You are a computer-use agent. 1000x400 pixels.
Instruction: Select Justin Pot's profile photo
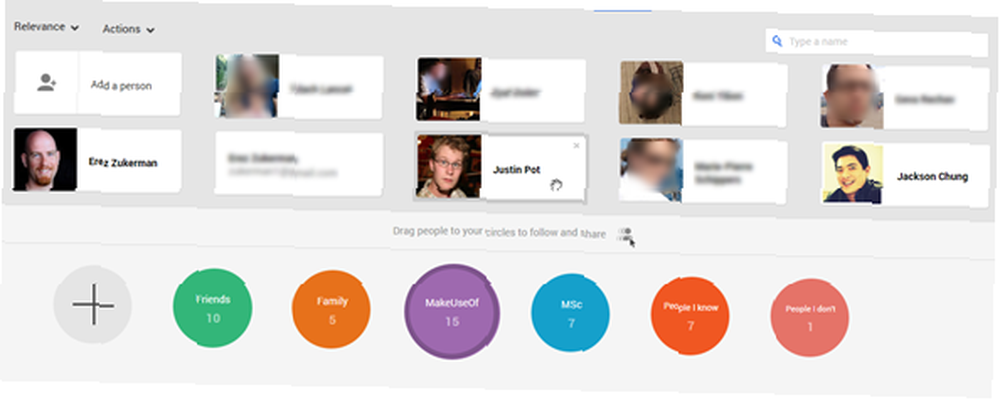pyautogui.click(x=448, y=166)
